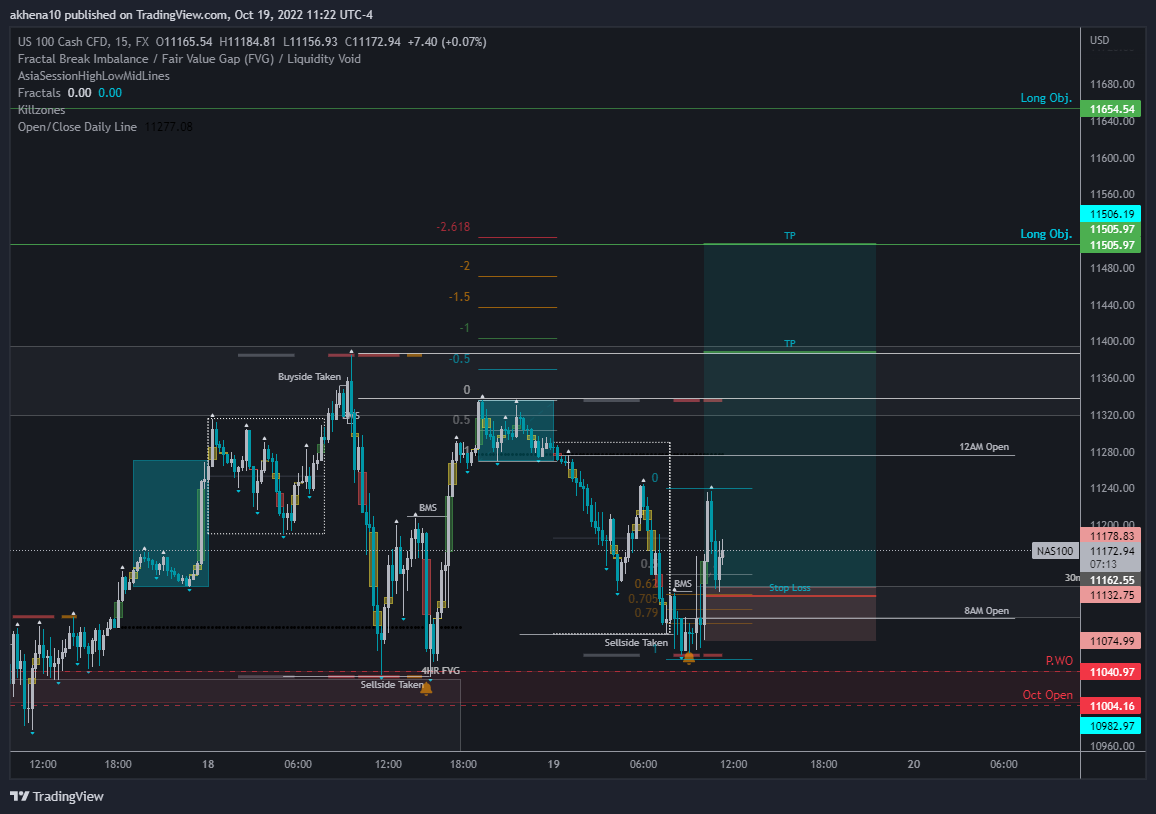Select the Killzones indicator legend
Image resolution: width=1156 pixels, height=814 pixels.
(x=41, y=110)
